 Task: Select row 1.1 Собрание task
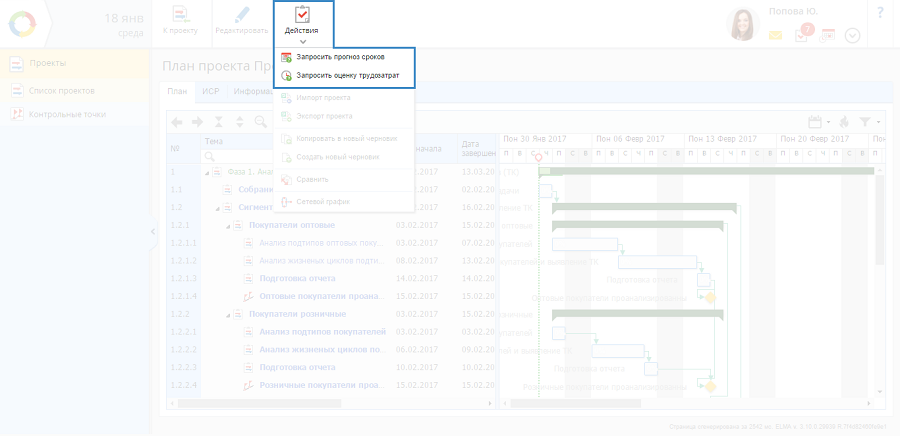pyautogui.click(x=331, y=189)
